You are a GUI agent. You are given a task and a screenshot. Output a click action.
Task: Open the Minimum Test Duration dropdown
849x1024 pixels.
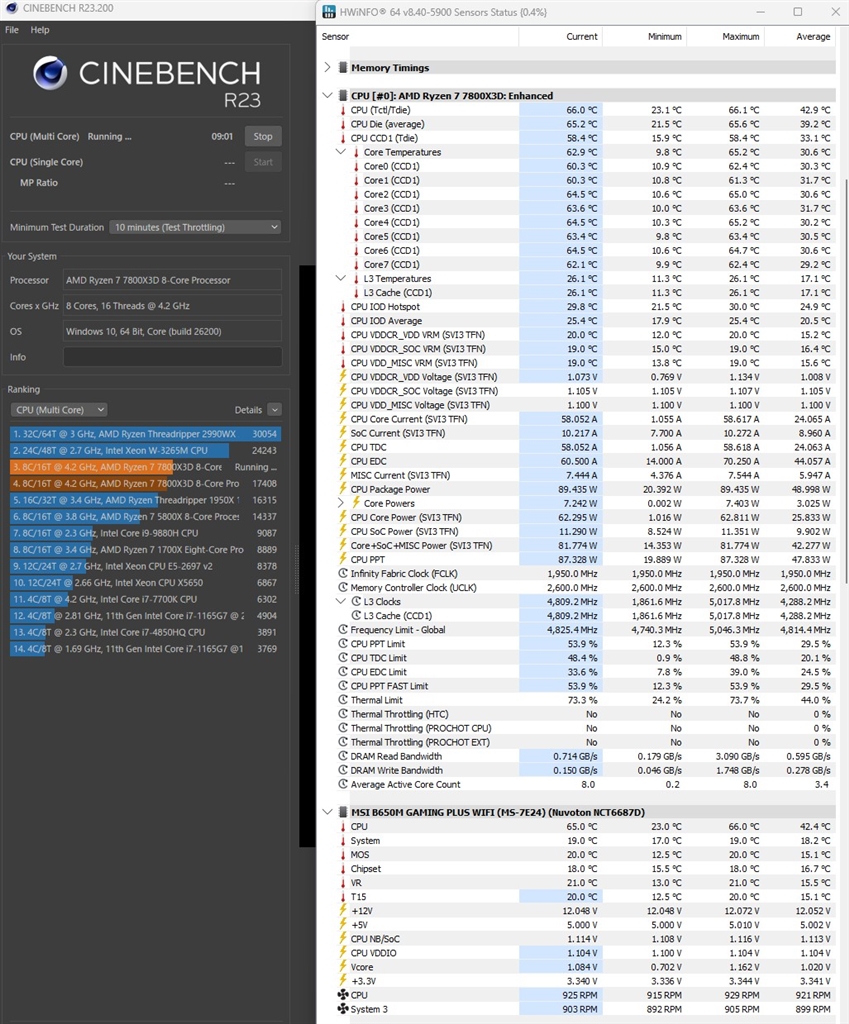pos(195,227)
